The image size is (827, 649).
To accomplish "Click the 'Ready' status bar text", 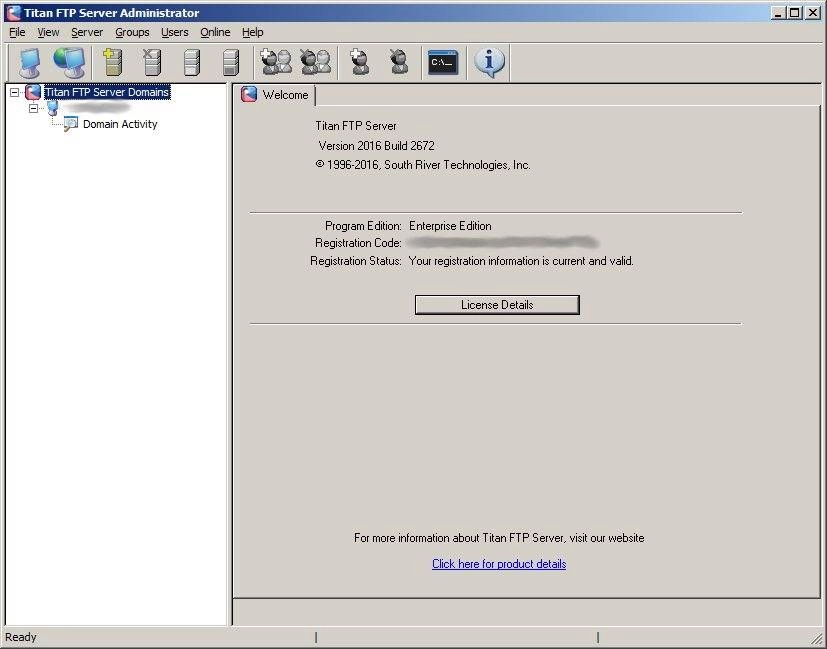I will (x=21, y=637).
